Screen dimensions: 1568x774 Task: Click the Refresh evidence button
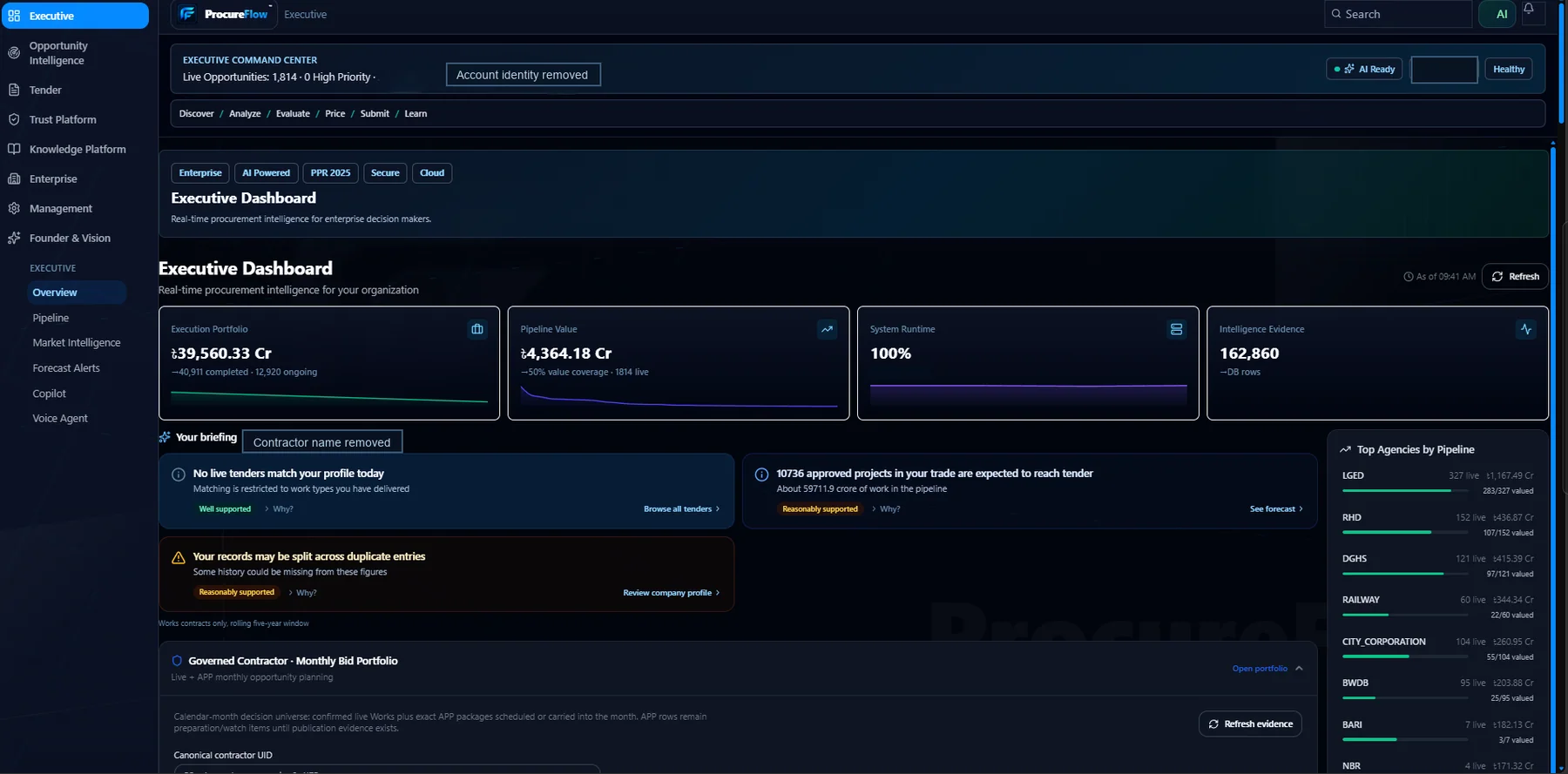(1250, 724)
